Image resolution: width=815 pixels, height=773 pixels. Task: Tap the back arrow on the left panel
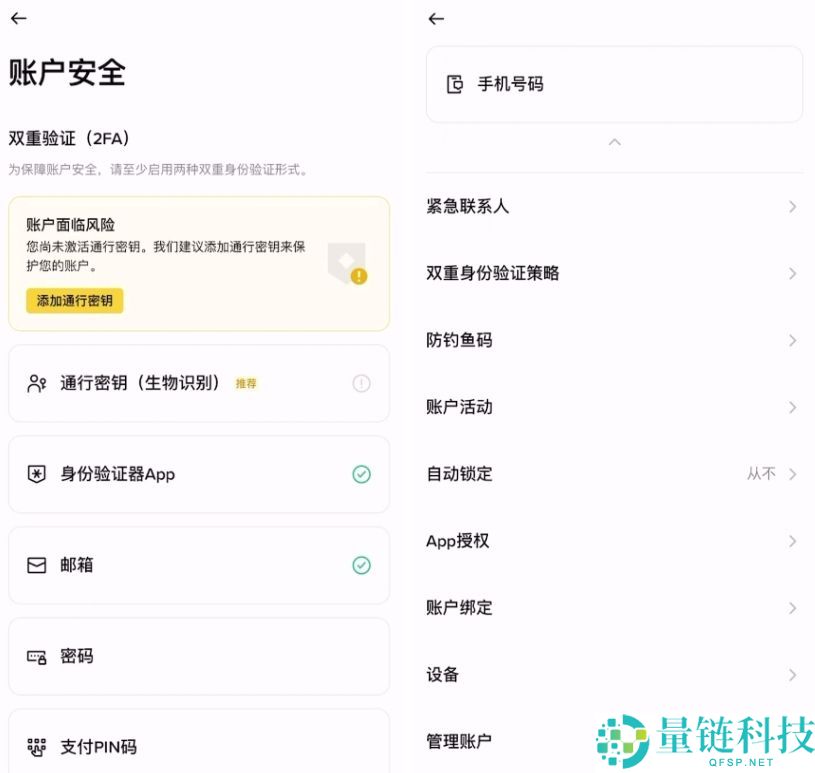[x=18, y=18]
